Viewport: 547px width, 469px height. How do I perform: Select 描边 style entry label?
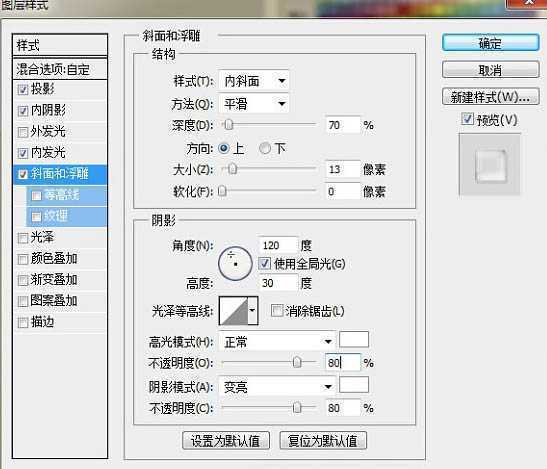pyautogui.click(x=42, y=322)
